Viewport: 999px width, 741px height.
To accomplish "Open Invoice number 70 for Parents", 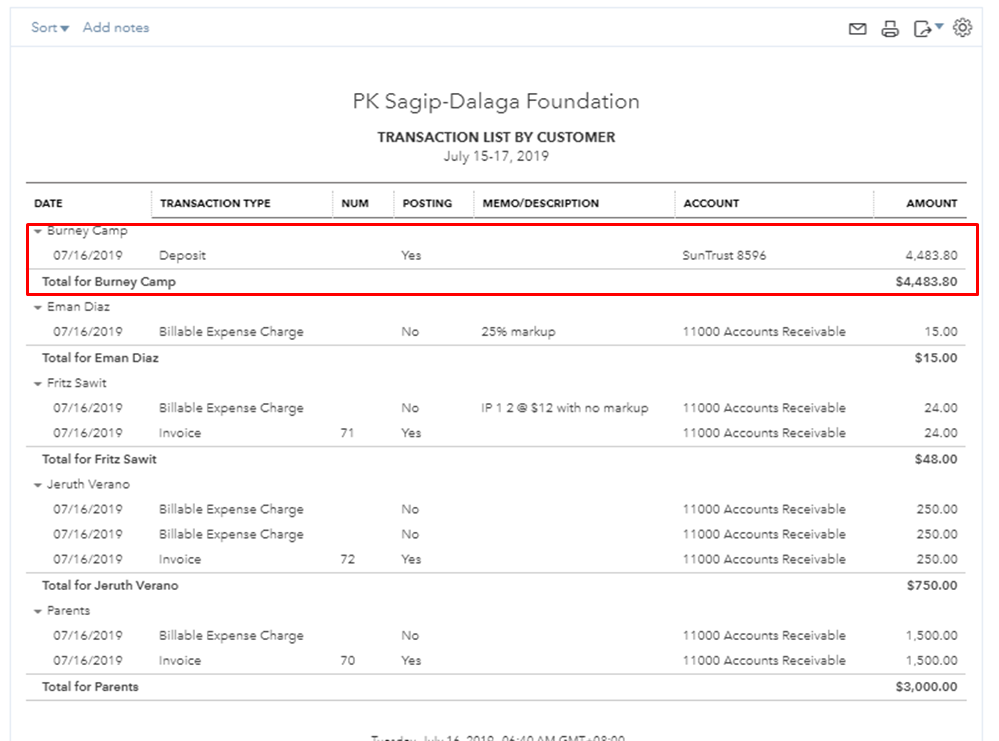I will [180, 661].
